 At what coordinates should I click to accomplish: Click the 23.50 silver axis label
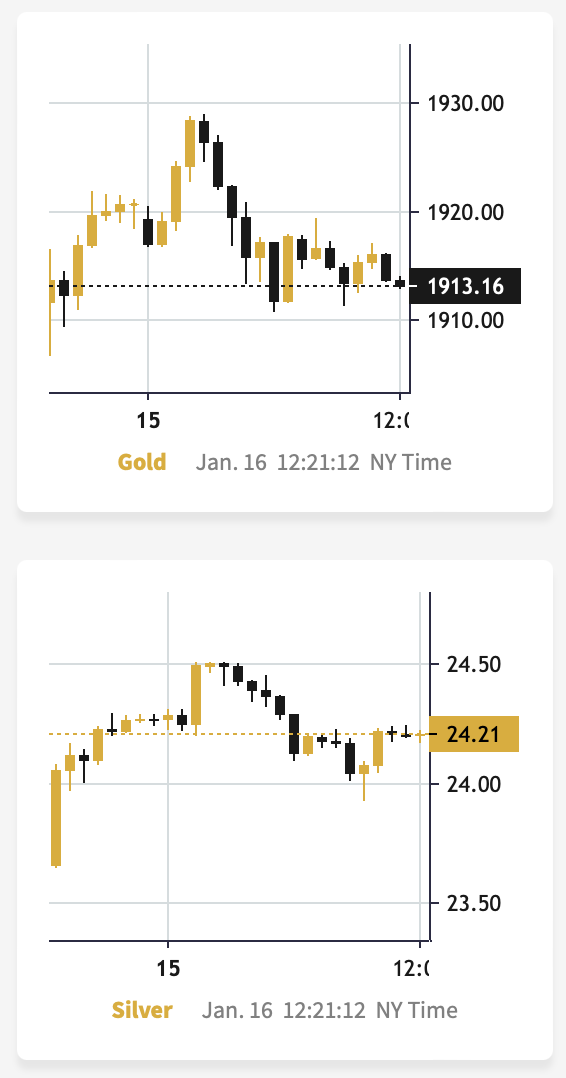475,903
